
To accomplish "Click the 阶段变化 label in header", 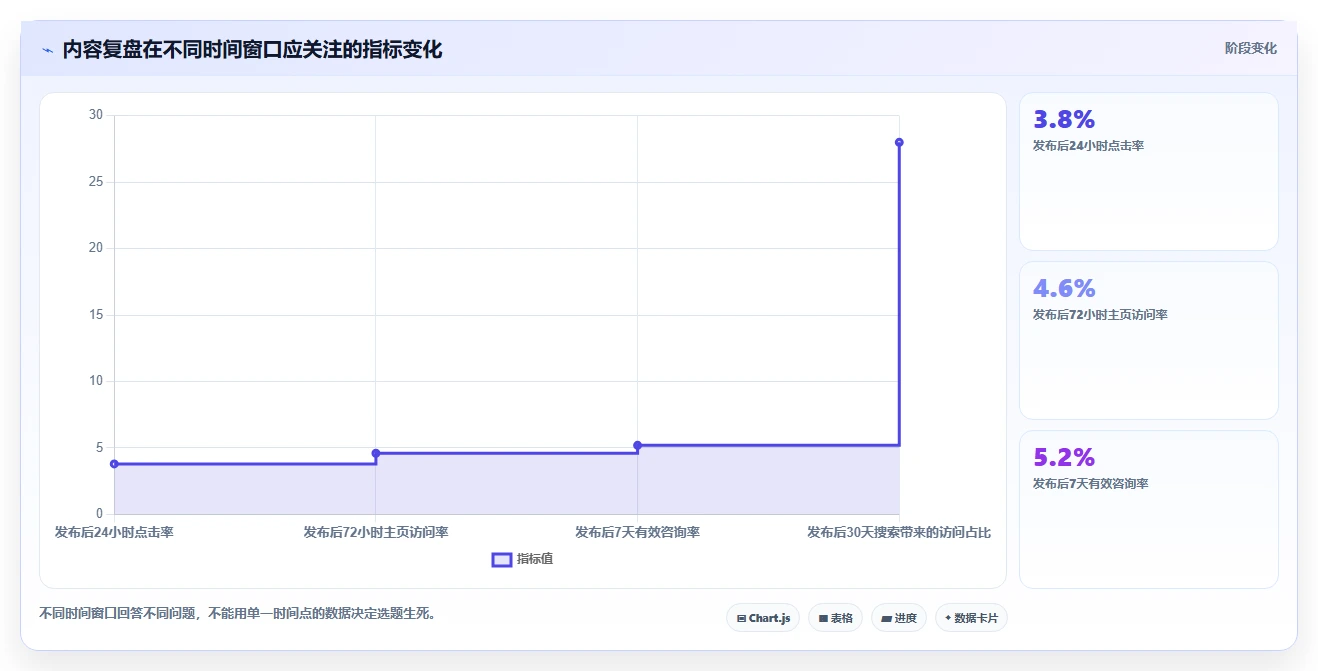I will 1251,48.
